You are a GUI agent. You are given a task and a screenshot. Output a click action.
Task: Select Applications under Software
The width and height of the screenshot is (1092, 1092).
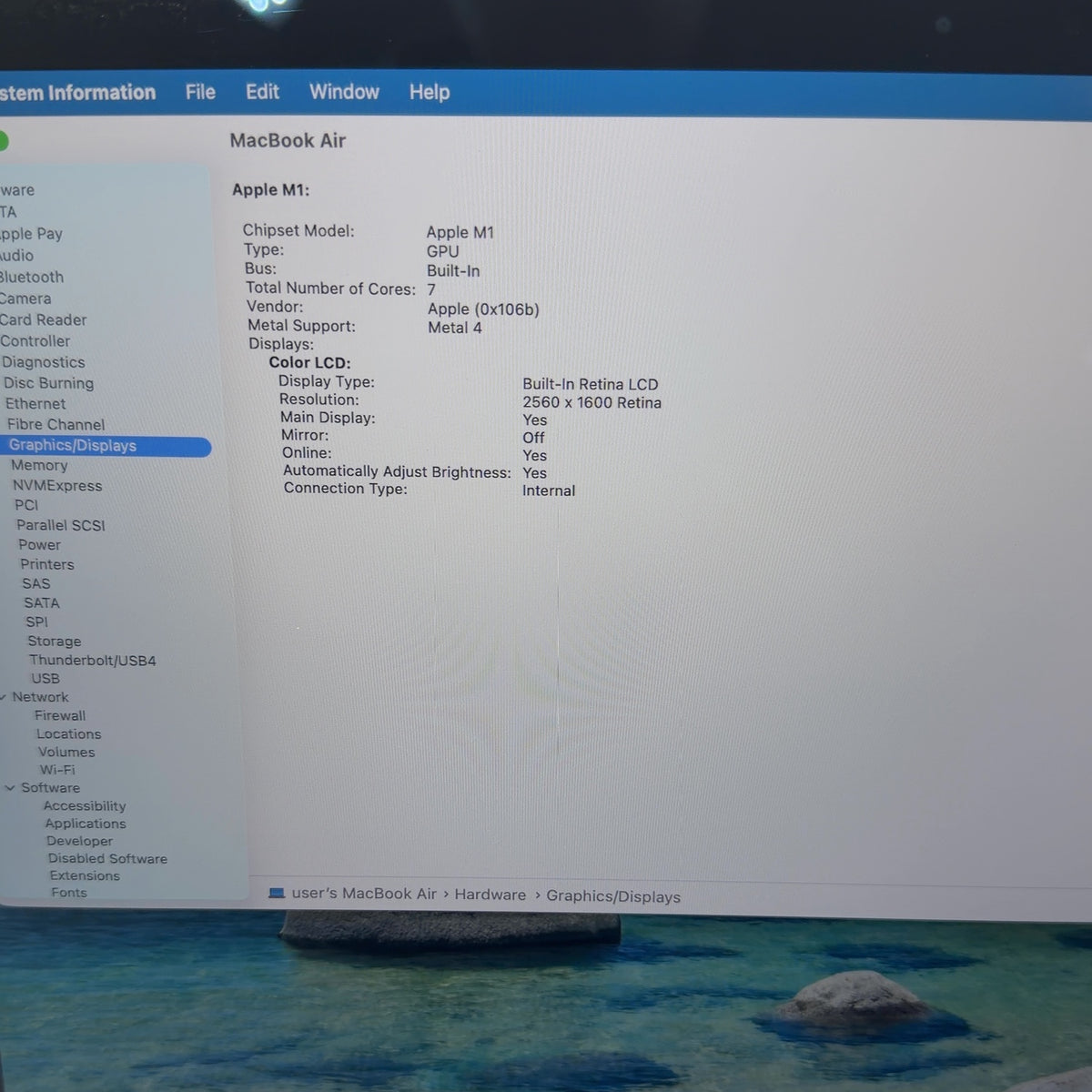[86, 824]
